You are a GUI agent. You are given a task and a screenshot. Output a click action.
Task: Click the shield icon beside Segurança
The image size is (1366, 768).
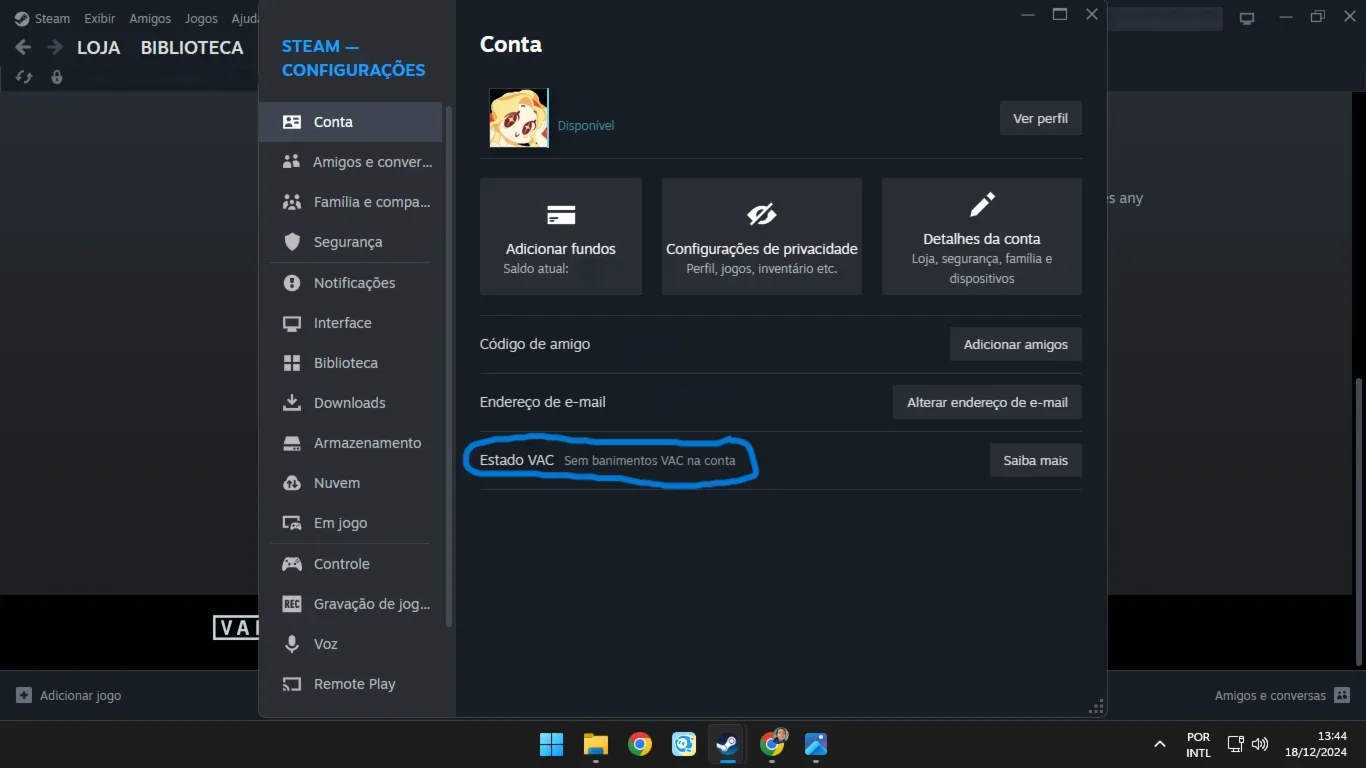(x=292, y=242)
